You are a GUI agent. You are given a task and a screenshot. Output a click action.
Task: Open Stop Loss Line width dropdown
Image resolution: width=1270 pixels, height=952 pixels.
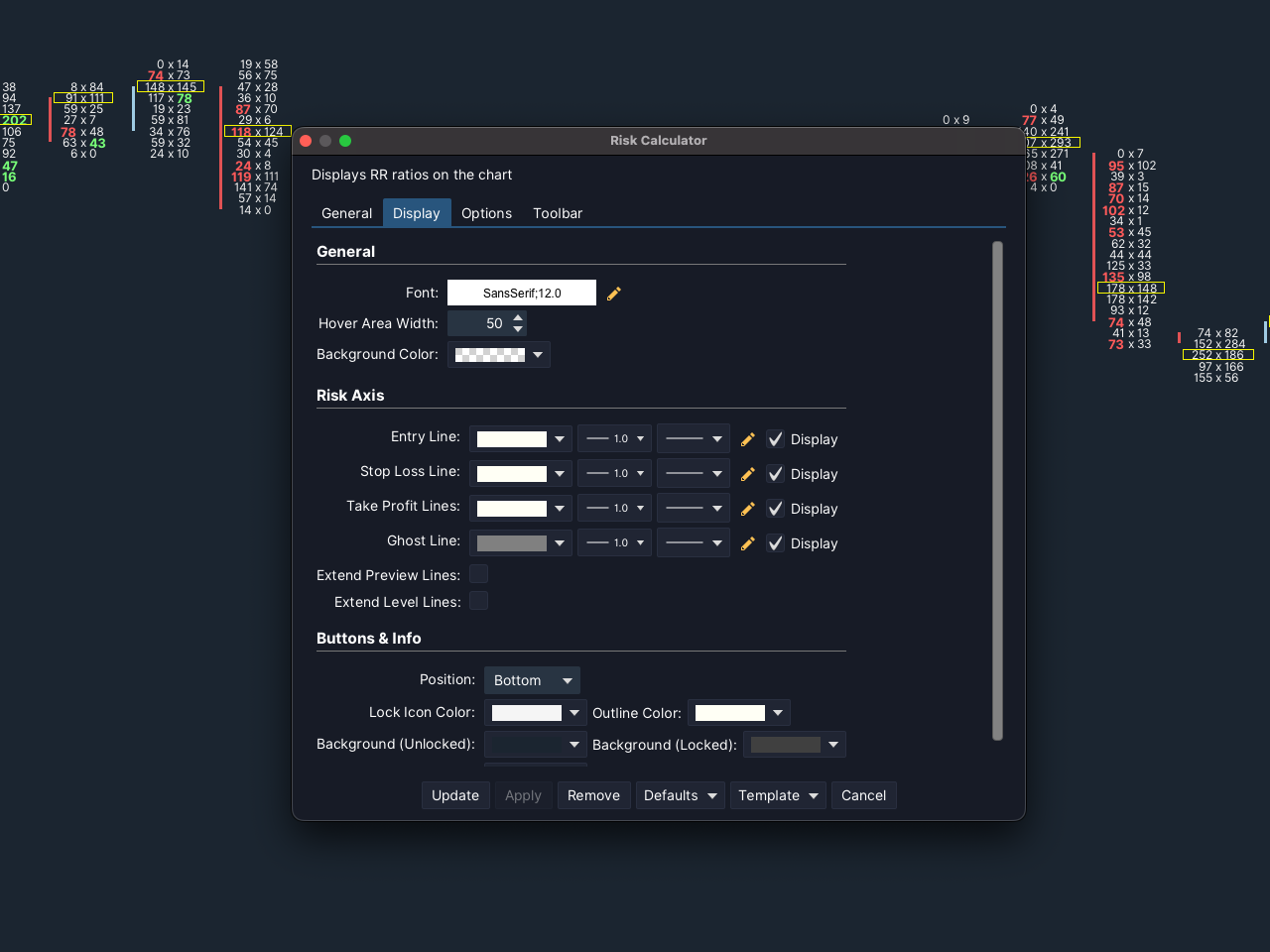point(614,474)
